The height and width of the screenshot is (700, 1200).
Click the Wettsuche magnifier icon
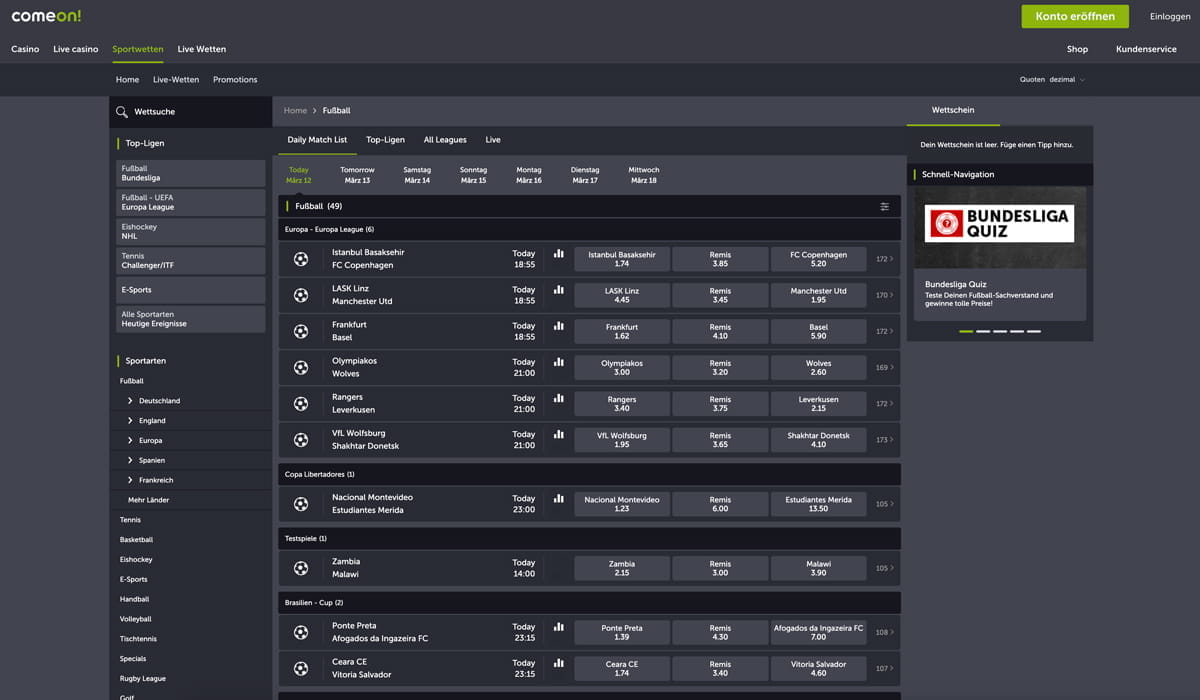point(122,112)
